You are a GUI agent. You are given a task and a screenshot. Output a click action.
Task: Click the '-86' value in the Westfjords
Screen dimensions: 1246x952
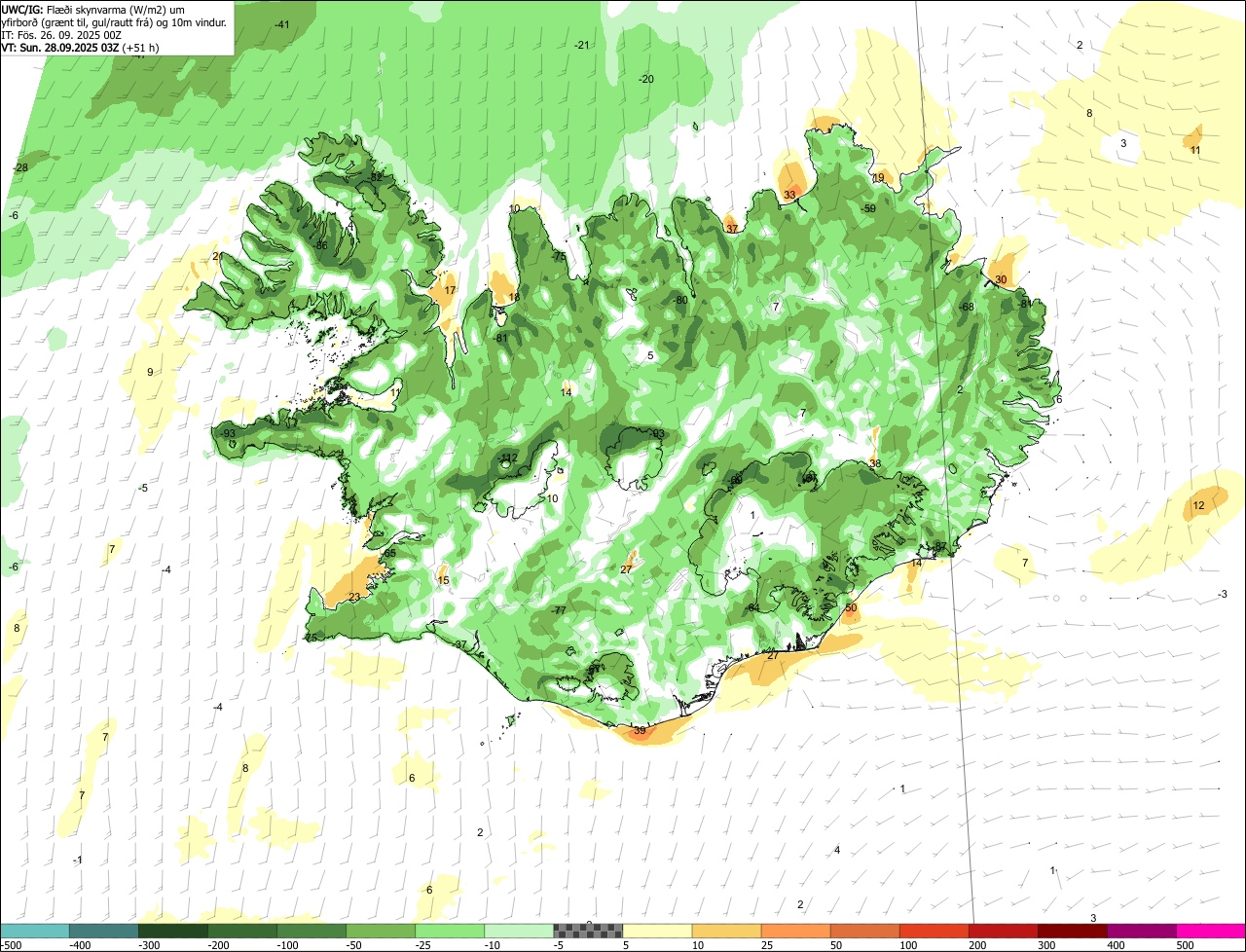[x=319, y=245]
